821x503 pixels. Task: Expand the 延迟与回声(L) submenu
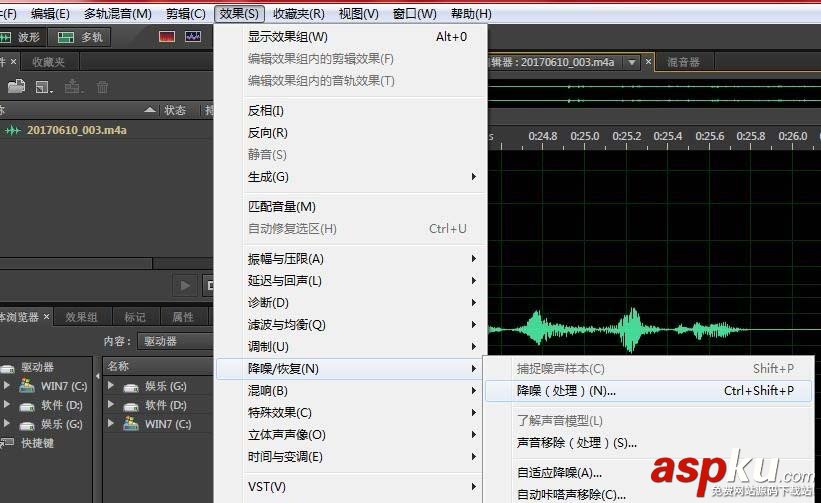click(351, 281)
